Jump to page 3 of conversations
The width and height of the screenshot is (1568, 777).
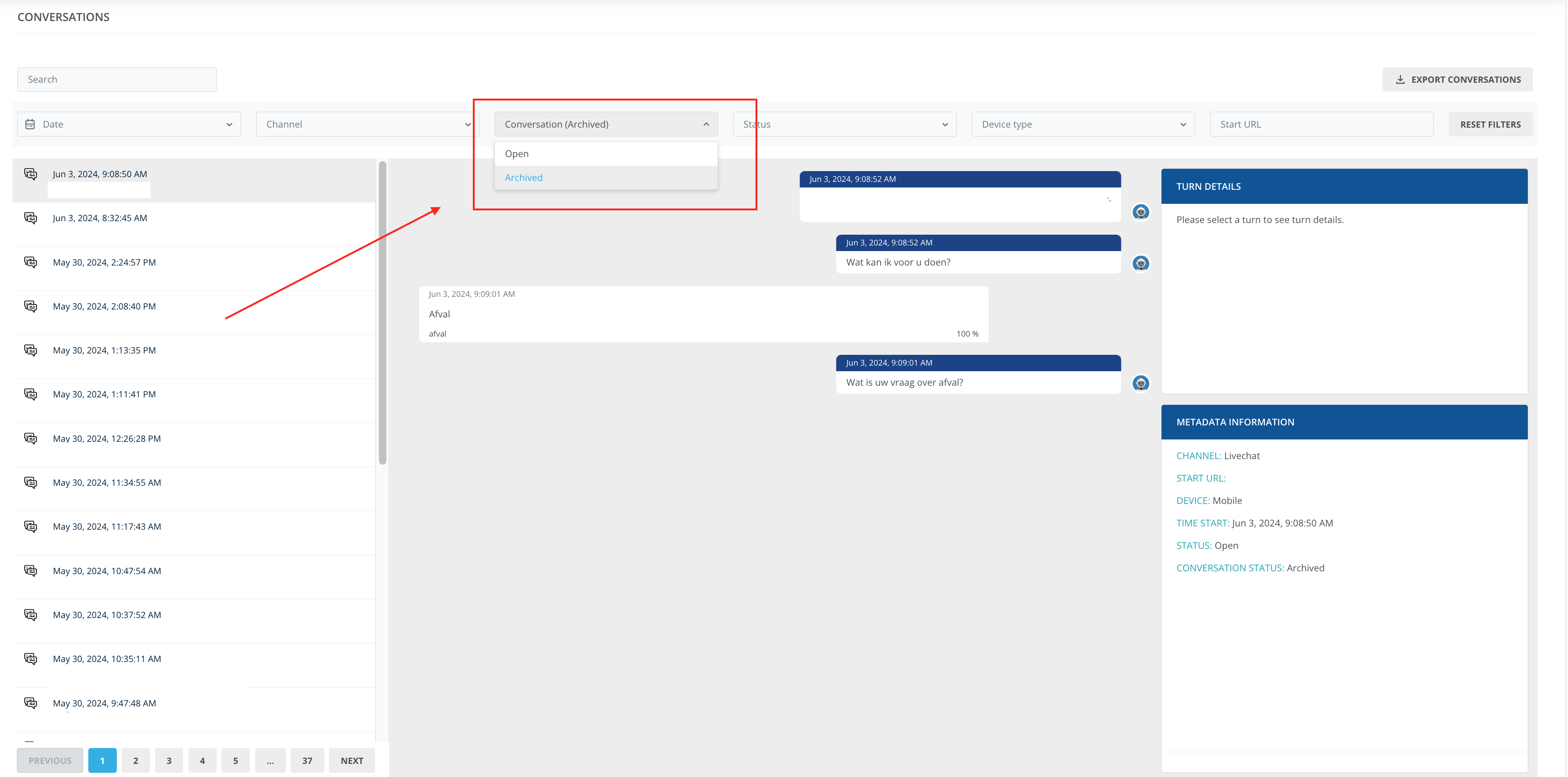click(169, 761)
